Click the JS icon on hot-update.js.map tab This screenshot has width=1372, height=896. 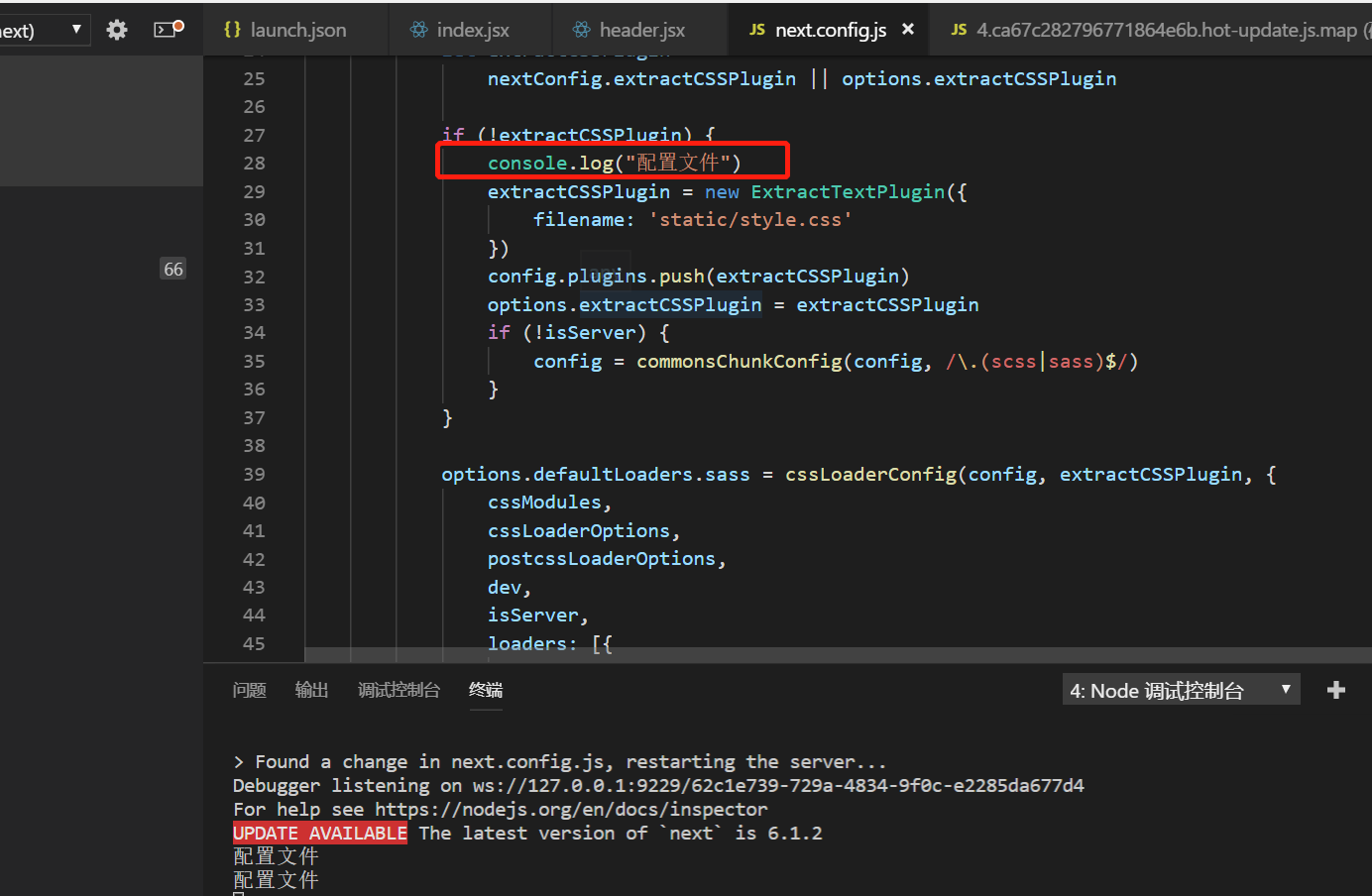[x=958, y=29]
